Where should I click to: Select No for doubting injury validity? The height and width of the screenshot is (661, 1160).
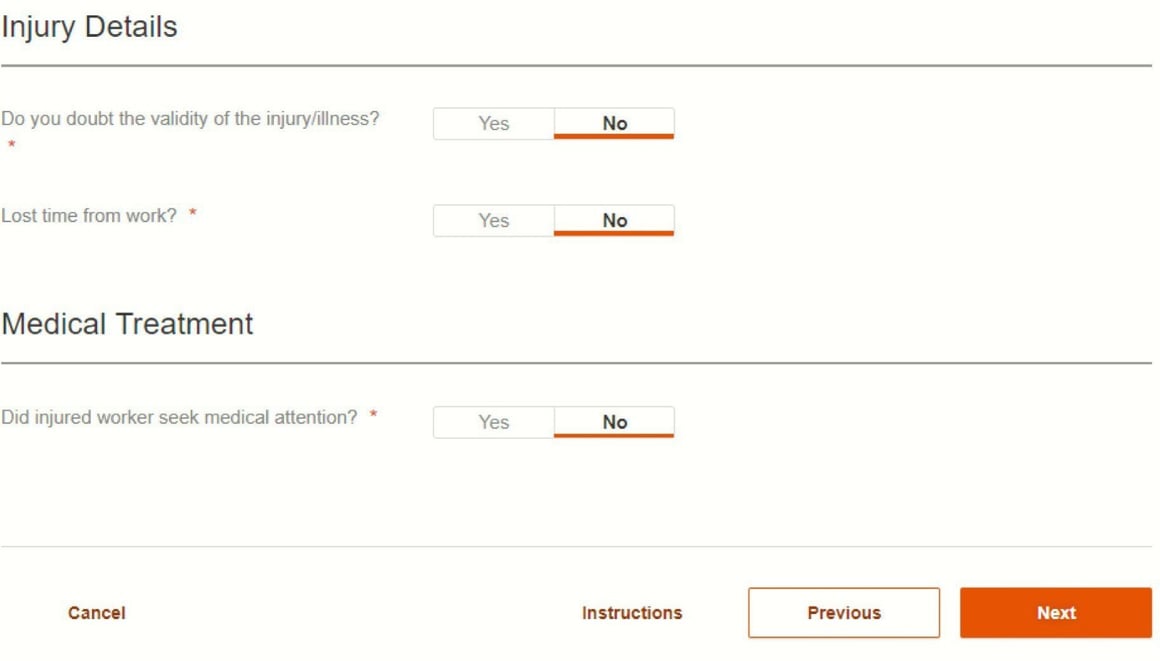614,124
